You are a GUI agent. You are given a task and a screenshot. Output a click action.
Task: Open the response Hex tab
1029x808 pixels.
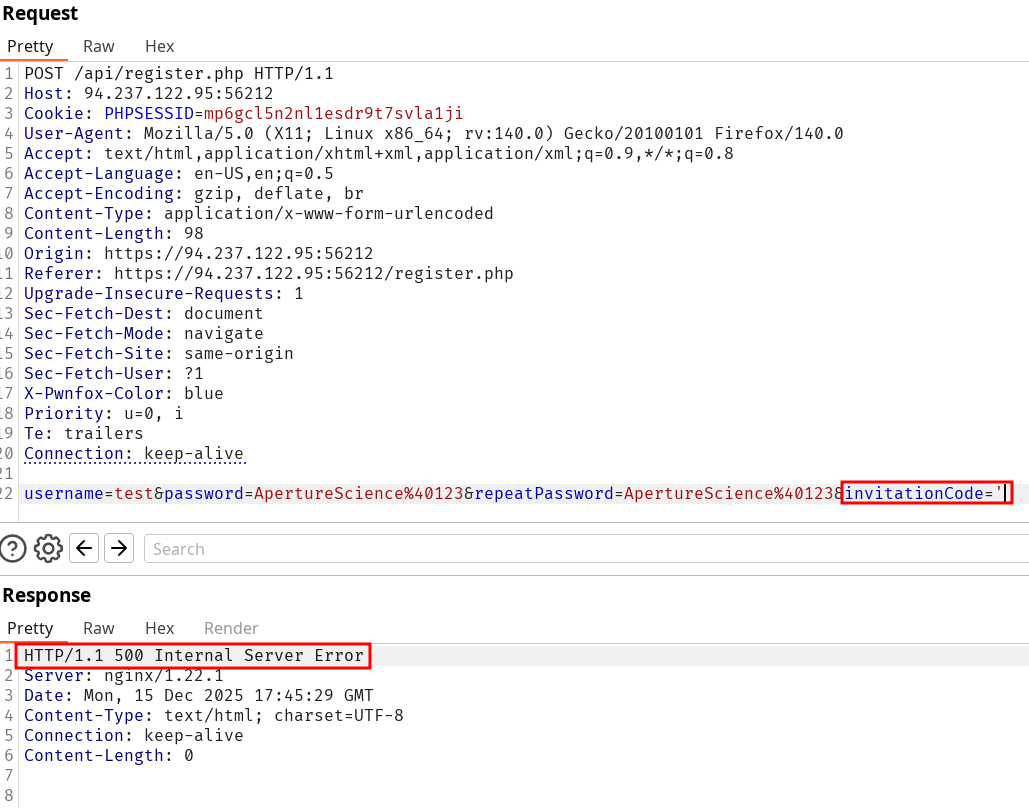(159, 628)
